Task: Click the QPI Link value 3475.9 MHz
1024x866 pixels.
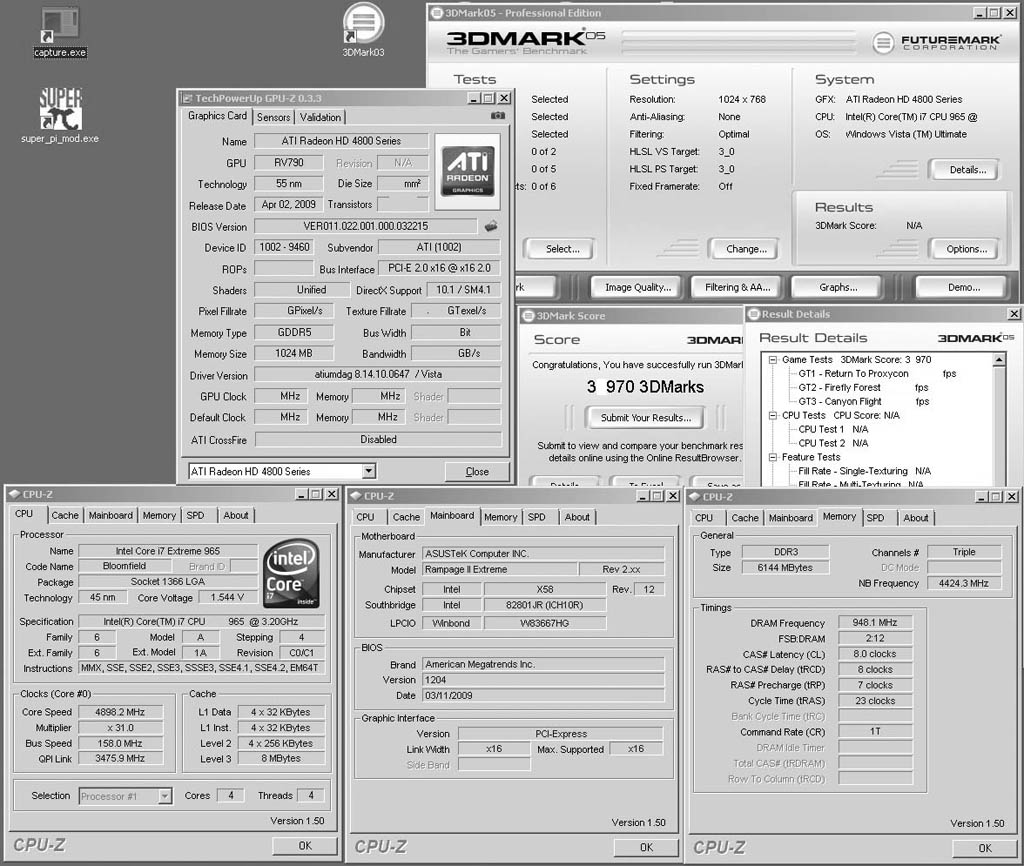Action: [x=120, y=758]
